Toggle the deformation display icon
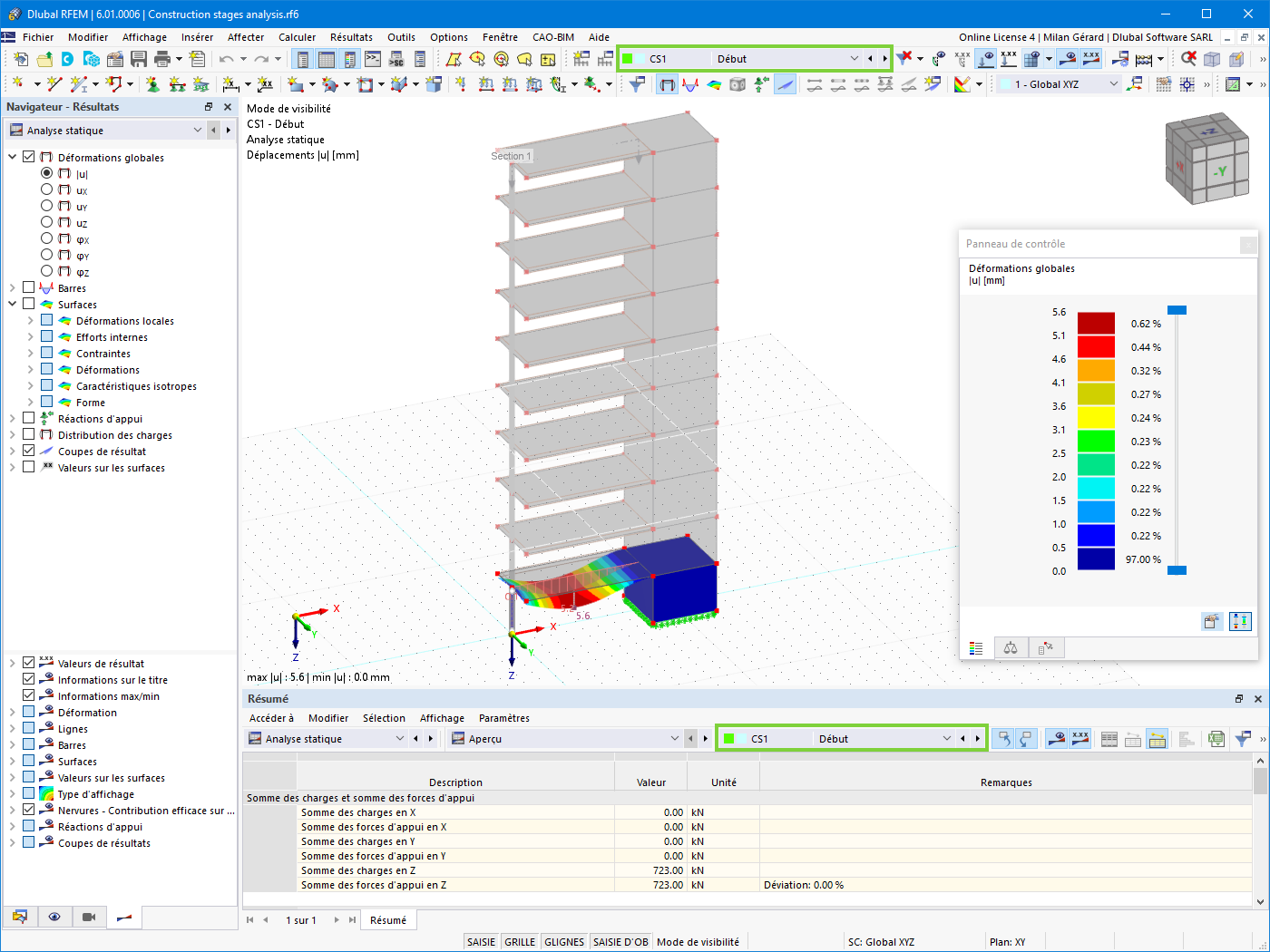1270x952 pixels. coord(668,84)
